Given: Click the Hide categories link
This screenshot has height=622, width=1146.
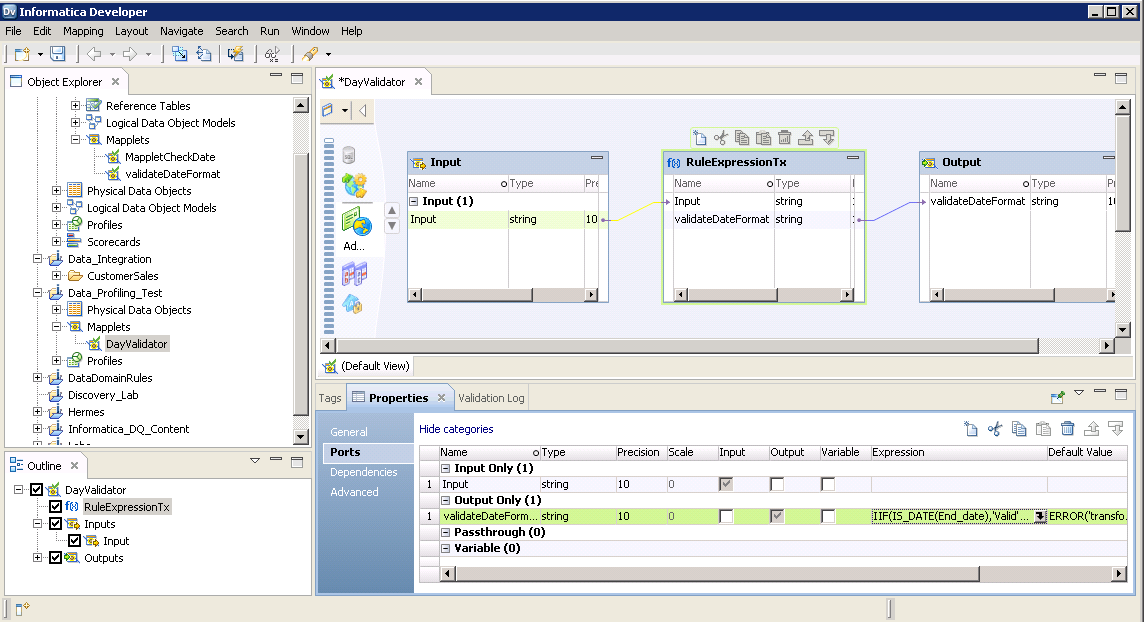Looking at the screenshot, I should [456, 429].
